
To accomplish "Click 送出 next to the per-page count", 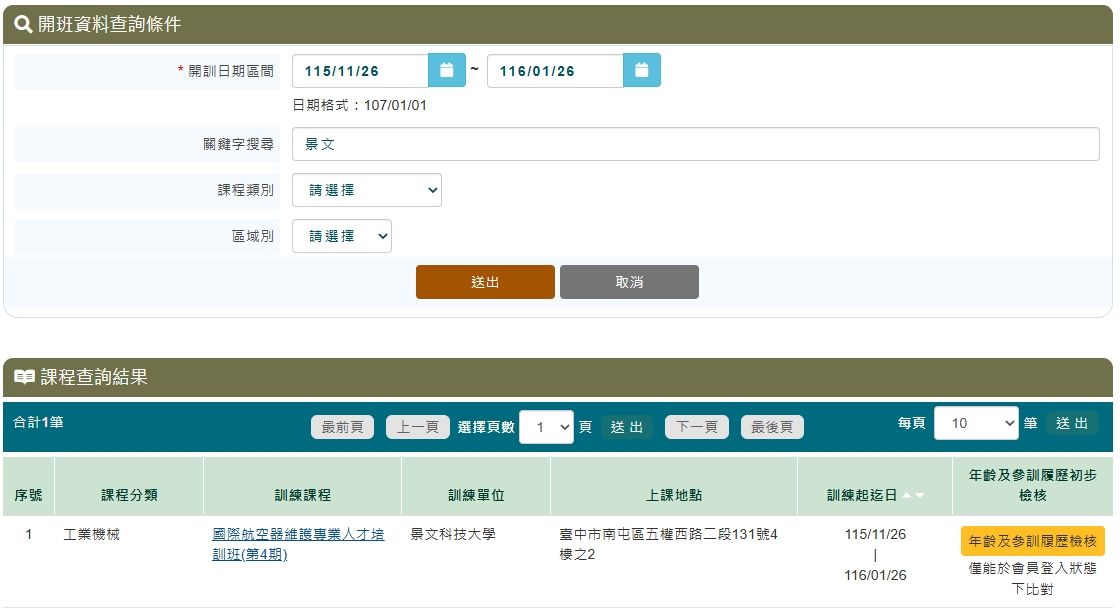I will (1071, 423).
